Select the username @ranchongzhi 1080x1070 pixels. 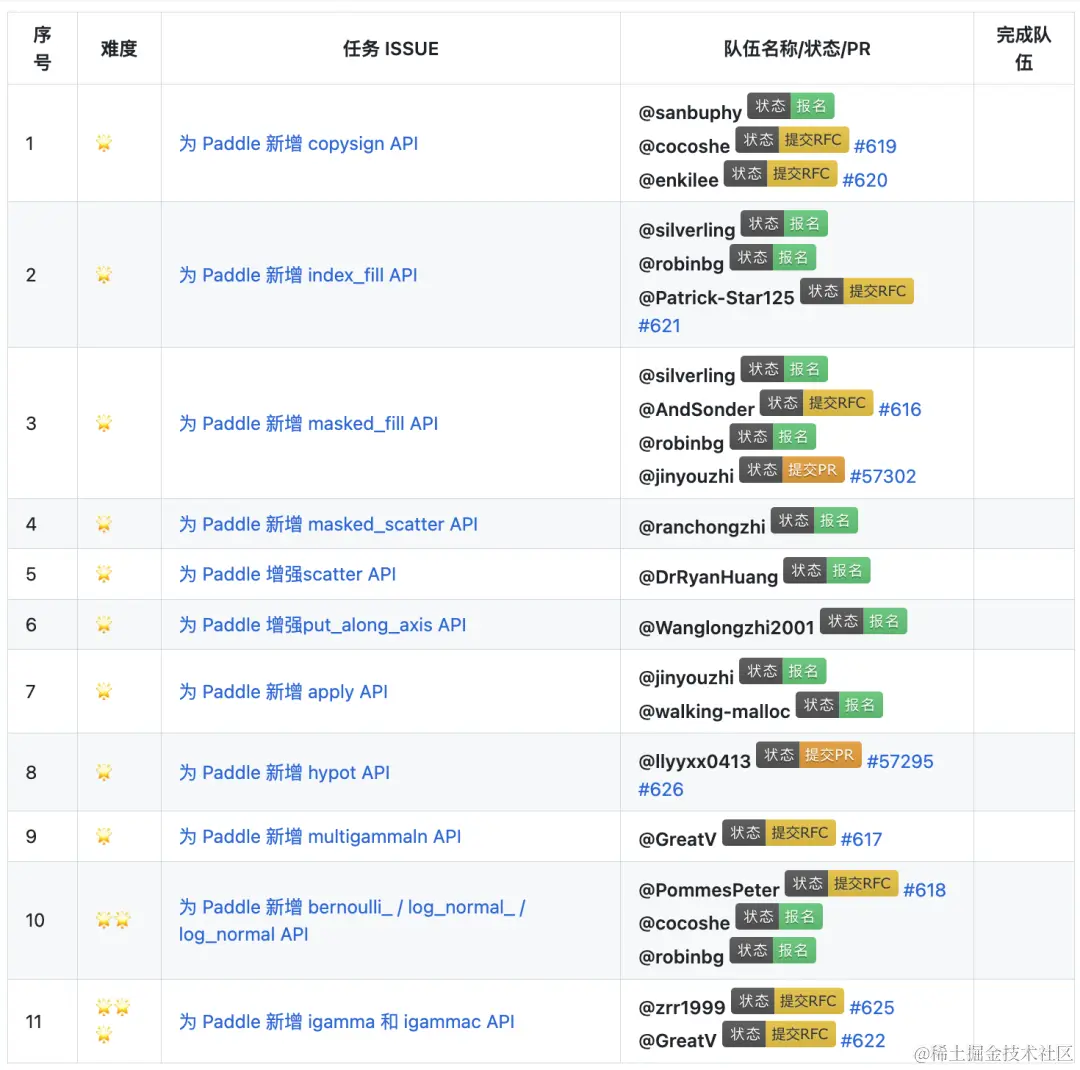pyautogui.click(x=701, y=527)
